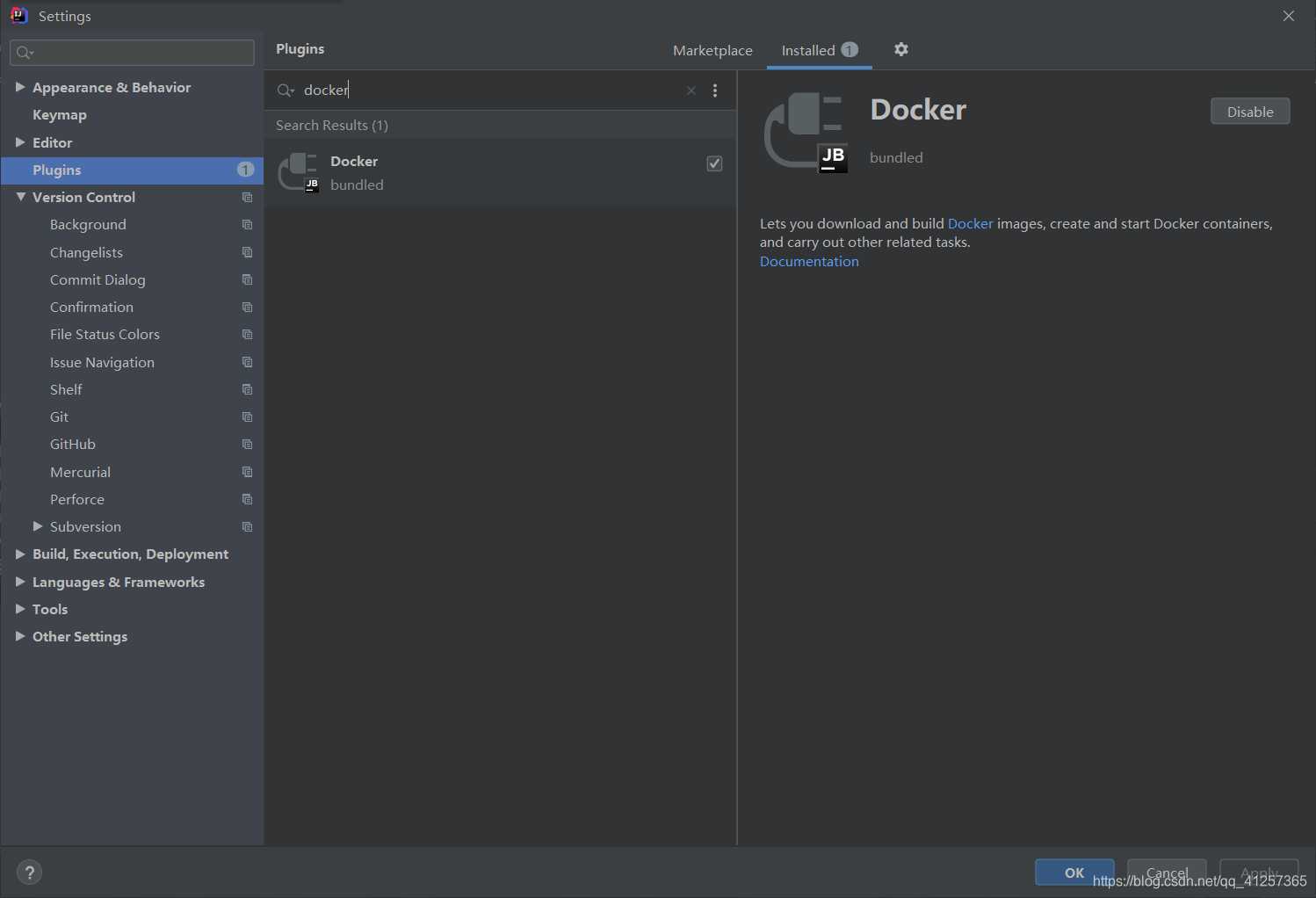The width and height of the screenshot is (1316, 898).
Task: Click the plugin search magnifier icon
Action: click(286, 91)
